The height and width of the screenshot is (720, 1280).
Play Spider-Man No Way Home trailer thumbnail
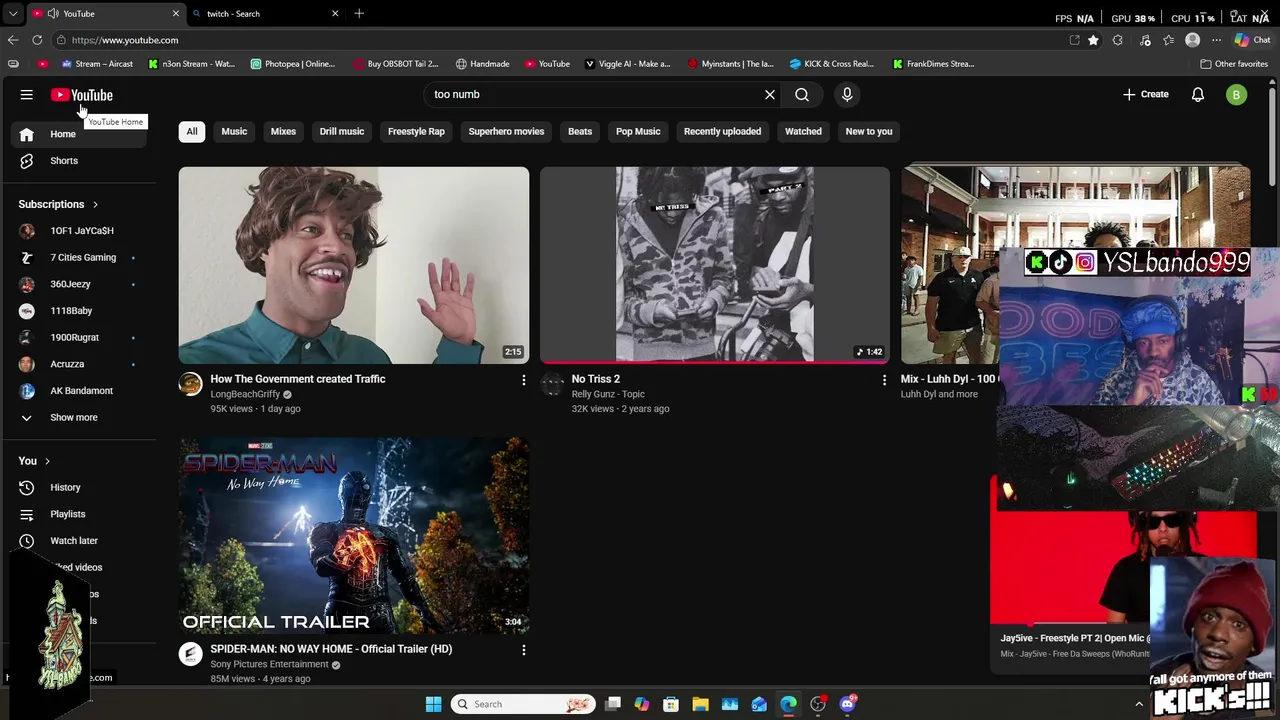354,535
